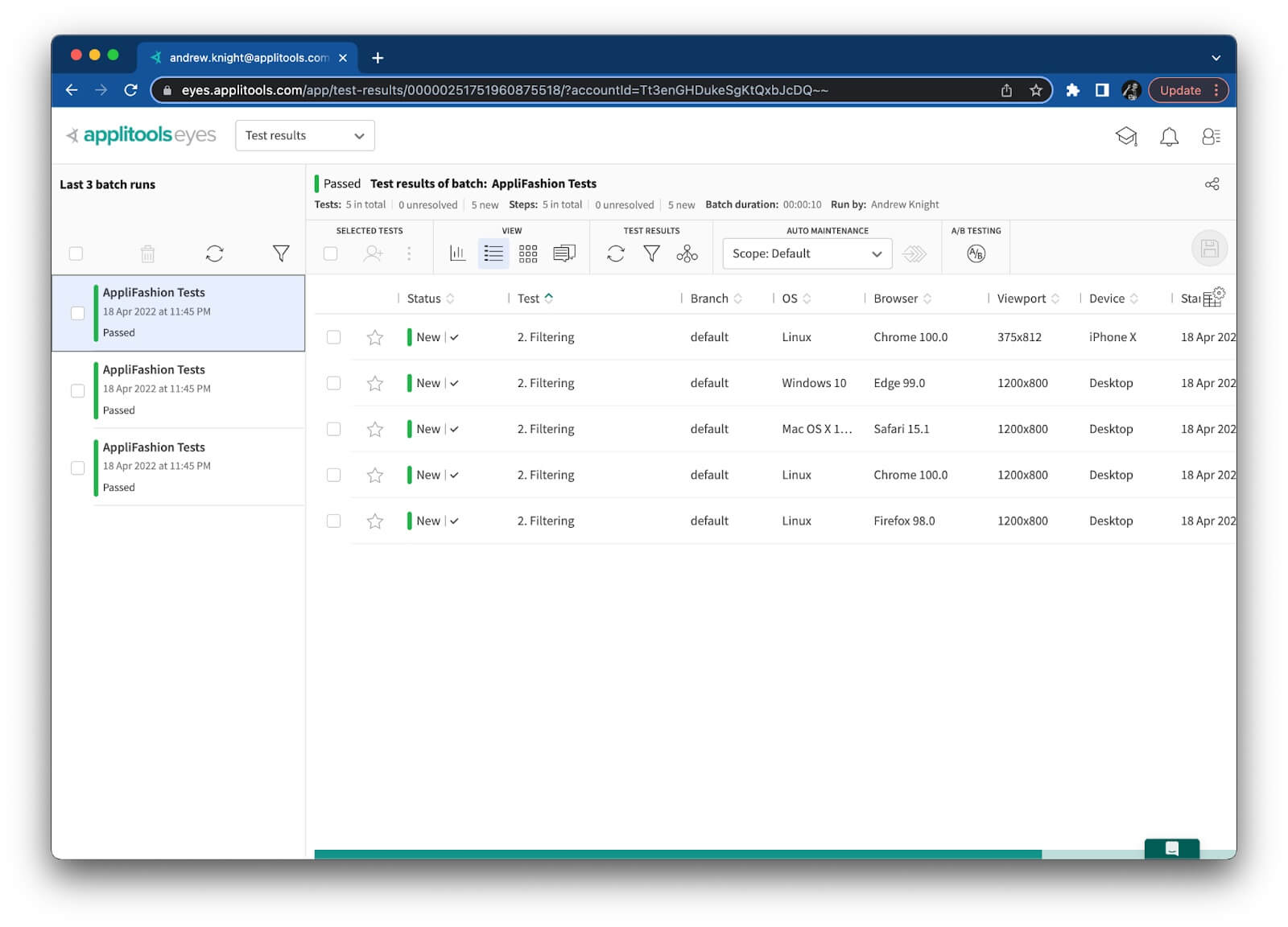1288x927 pixels.
Task: Star the Edge 99.0 test row
Action: pyautogui.click(x=375, y=384)
